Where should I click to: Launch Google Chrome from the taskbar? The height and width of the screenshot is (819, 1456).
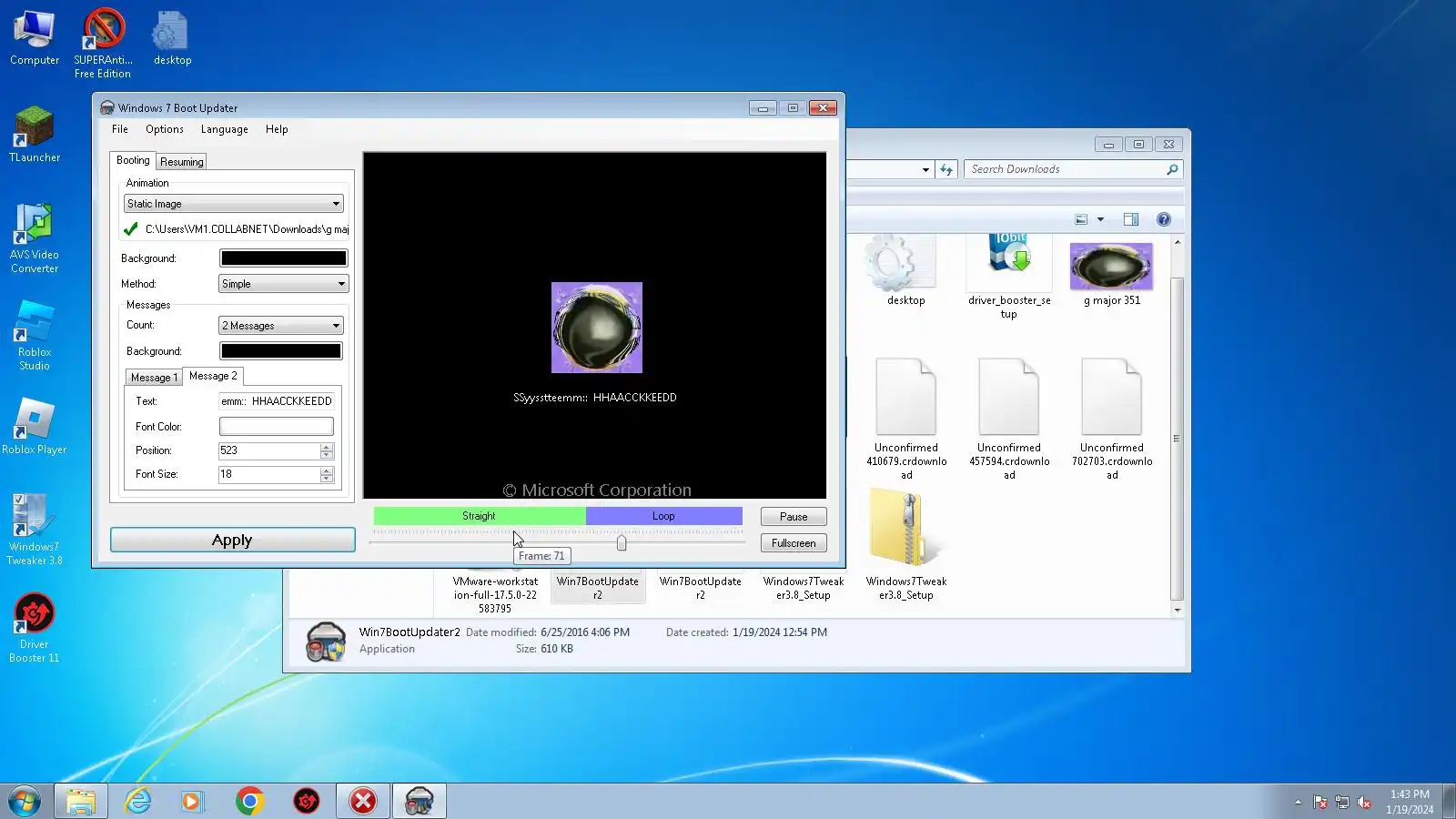[249, 801]
